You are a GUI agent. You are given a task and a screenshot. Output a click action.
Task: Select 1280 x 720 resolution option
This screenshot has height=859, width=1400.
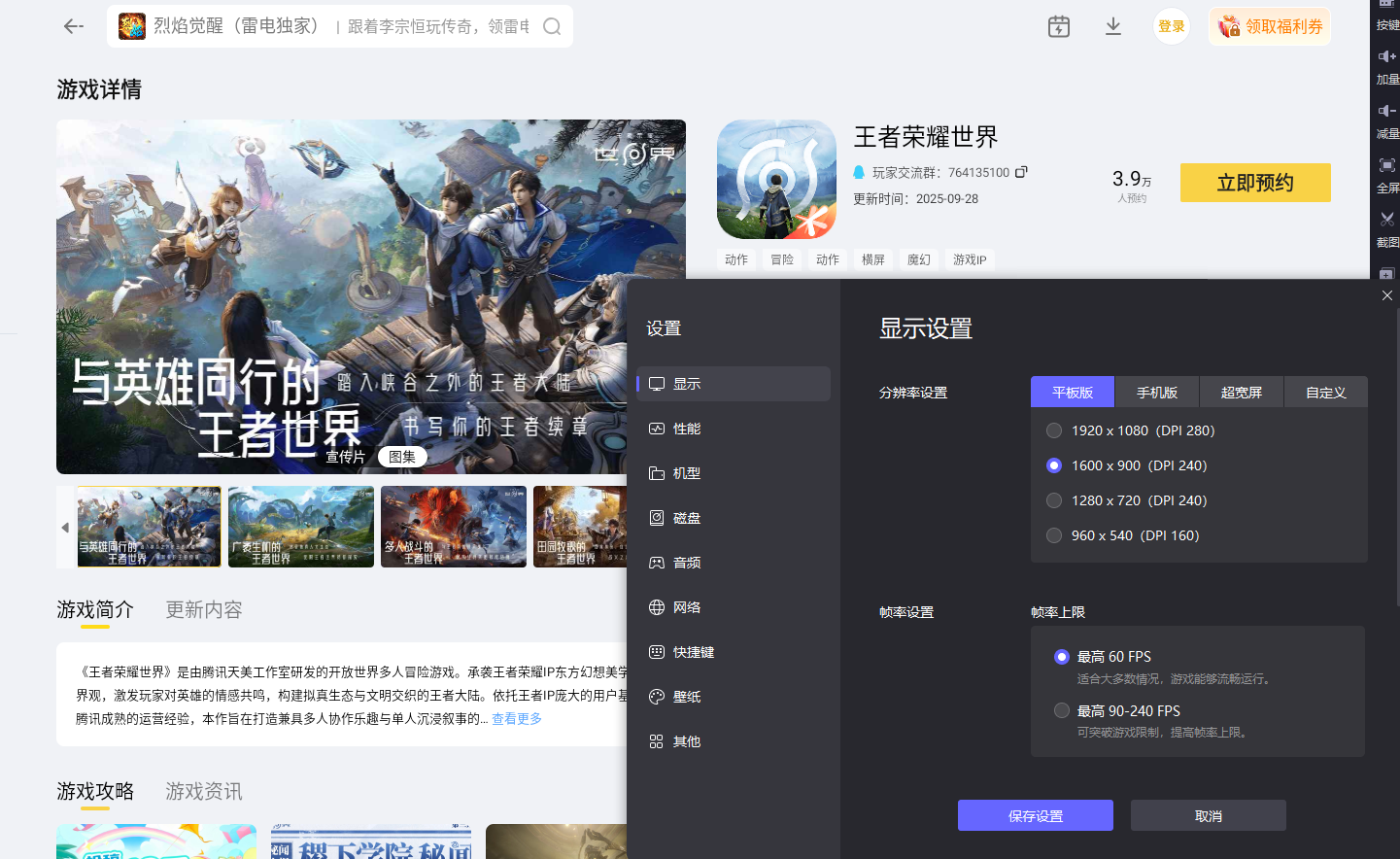[1054, 500]
